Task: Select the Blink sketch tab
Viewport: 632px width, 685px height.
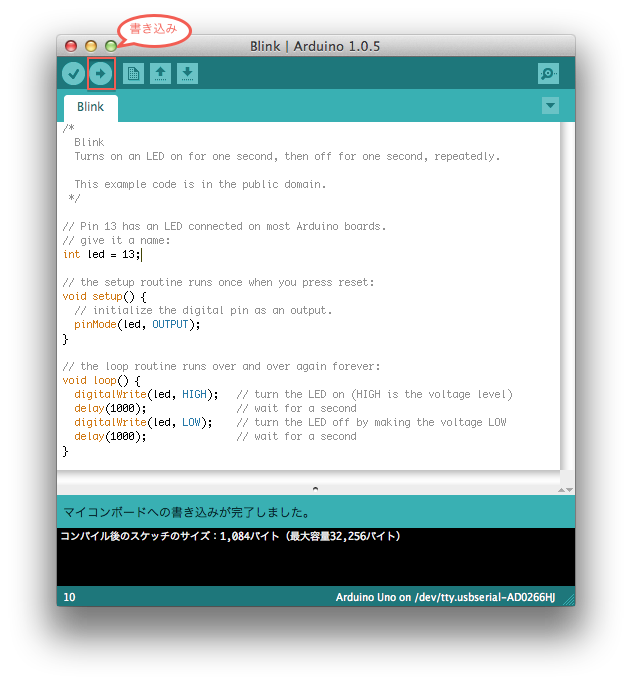Action: click(x=90, y=107)
